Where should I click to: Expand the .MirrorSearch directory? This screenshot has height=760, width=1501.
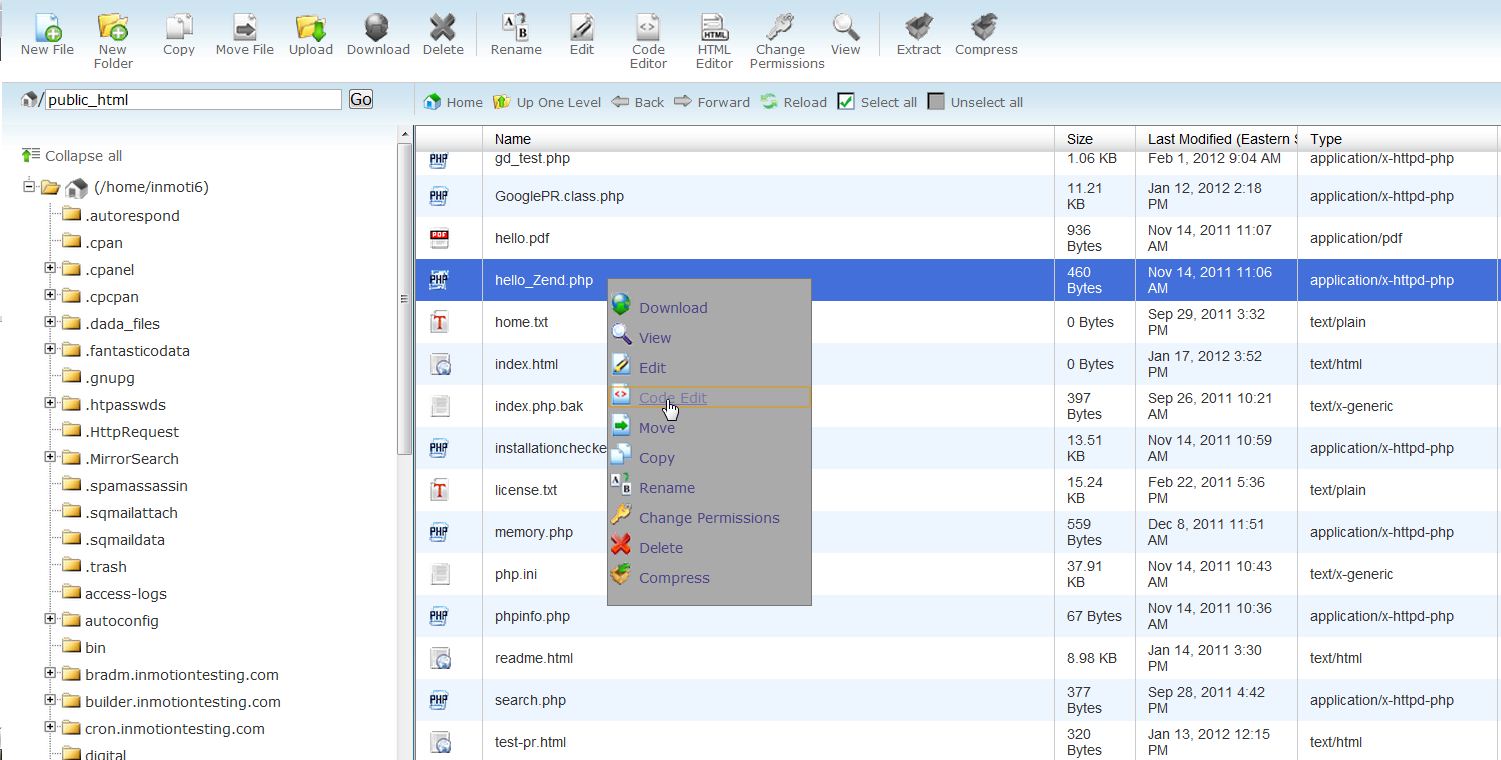pos(50,458)
